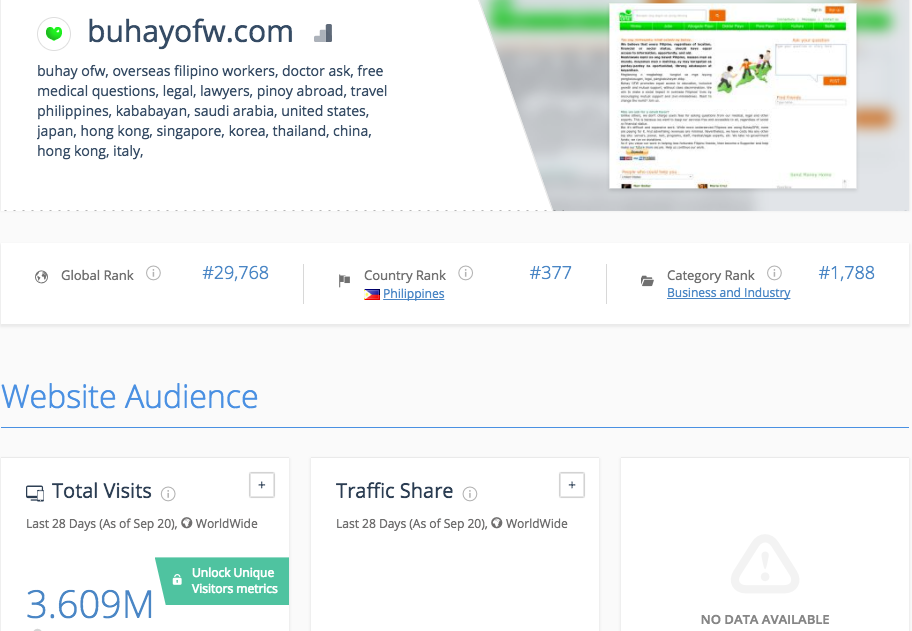Image resolution: width=912 pixels, height=631 pixels.
Task: Click the bar chart icon beside buhayofw.com
Action: (323, 33)
